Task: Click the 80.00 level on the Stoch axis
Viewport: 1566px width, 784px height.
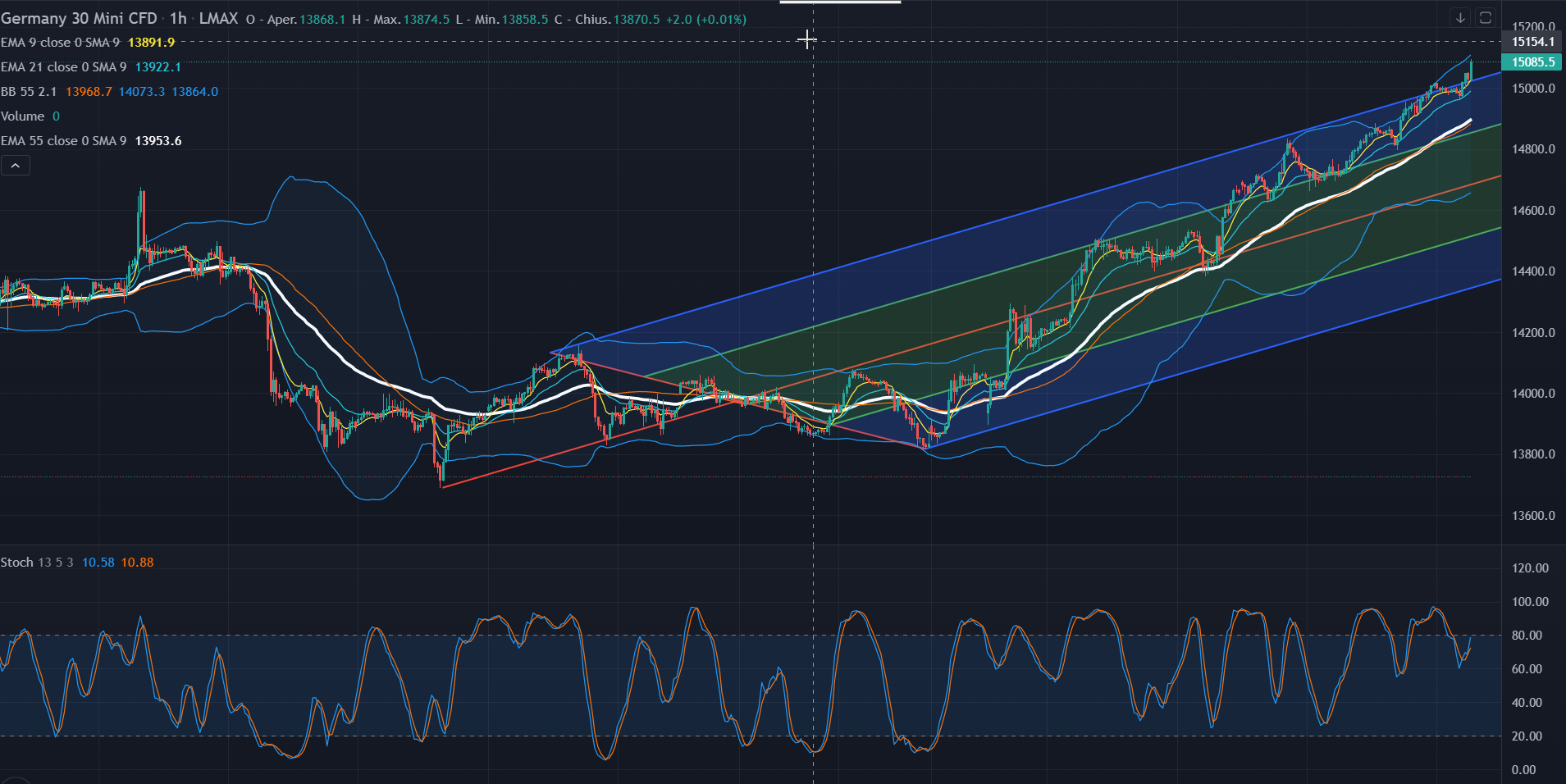Action: pyautogui.click(x=1527, y=636)
